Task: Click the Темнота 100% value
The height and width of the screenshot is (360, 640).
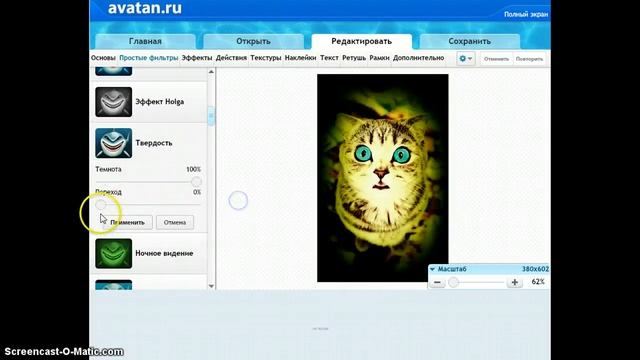Action: click(193, 169)
